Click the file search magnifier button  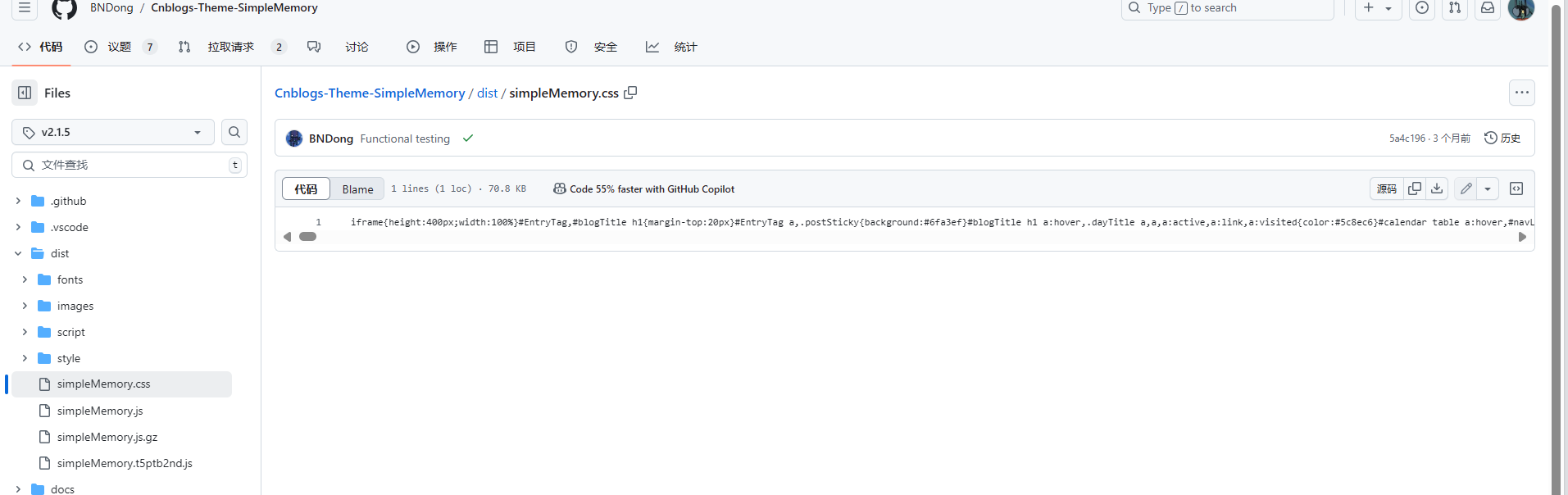pyautogui.click(x=234, y=132)
